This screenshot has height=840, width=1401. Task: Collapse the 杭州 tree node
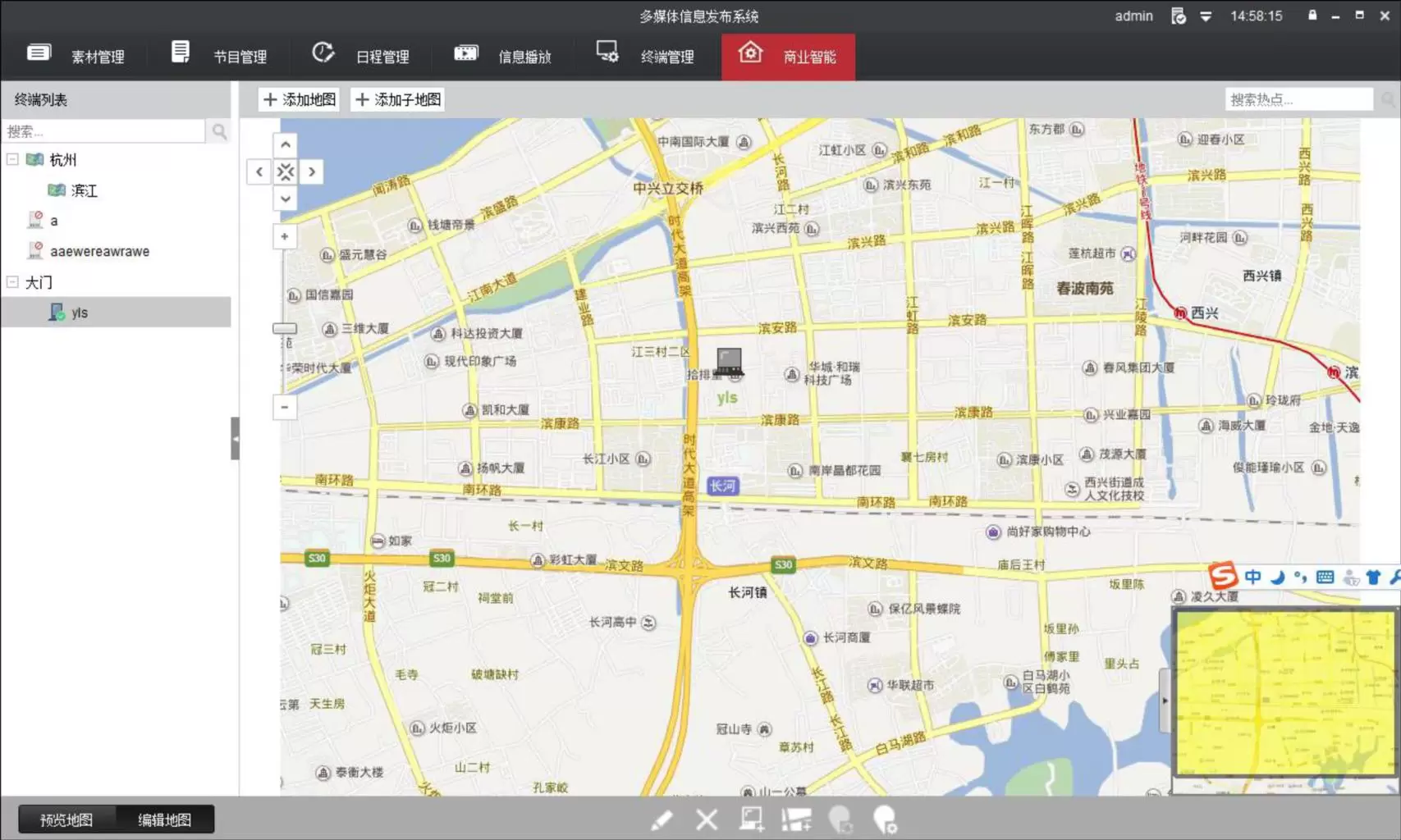point(12,159)
